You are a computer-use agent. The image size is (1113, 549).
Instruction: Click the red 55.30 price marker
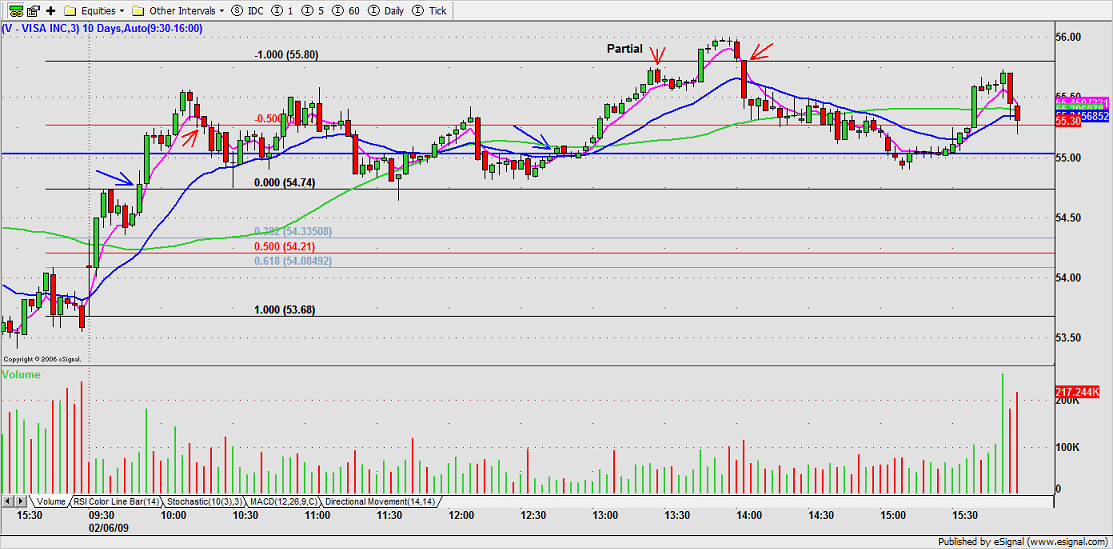(1068, 121)
